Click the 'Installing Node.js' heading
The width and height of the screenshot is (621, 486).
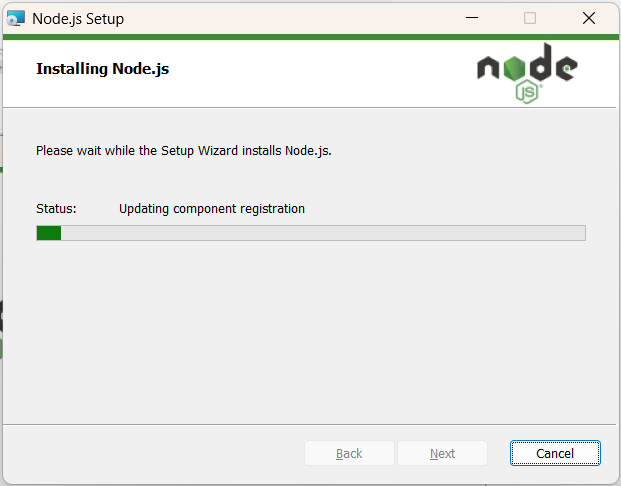[103, 69]
